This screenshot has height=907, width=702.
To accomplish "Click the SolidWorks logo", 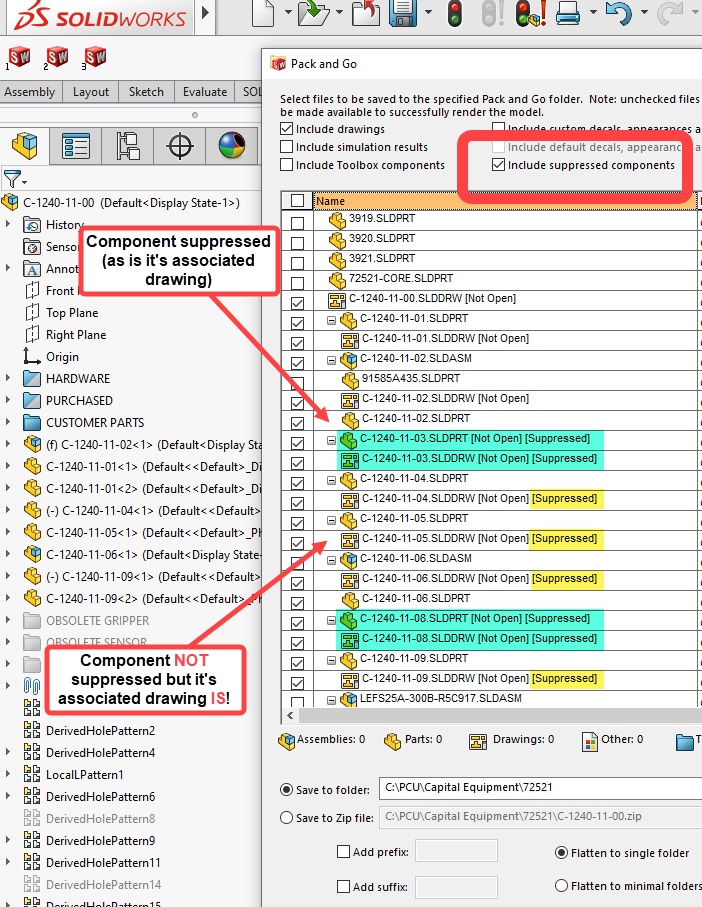I will [99, 17].
